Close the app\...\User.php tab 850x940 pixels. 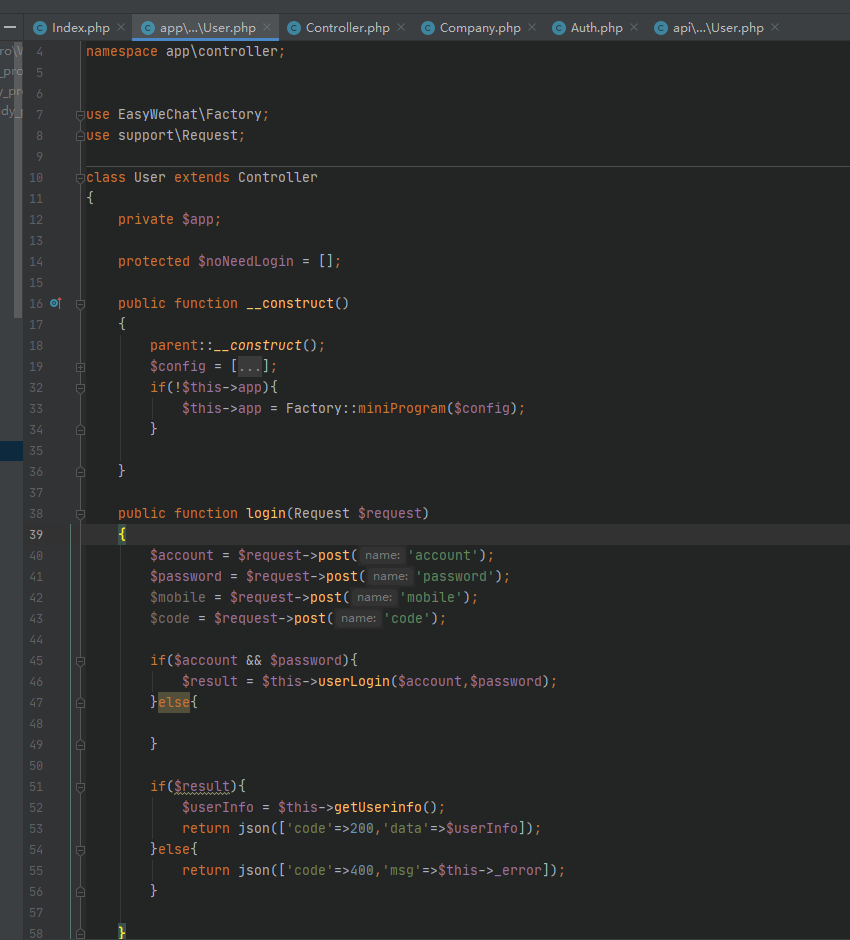pos(267,28)
